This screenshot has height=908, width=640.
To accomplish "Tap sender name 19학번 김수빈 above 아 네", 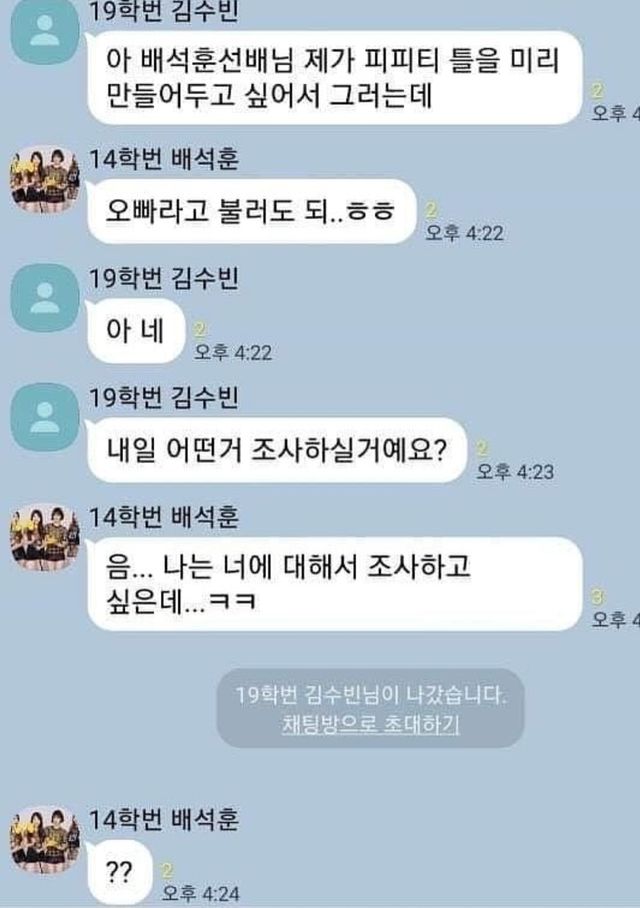I will (x=163, y=279).
